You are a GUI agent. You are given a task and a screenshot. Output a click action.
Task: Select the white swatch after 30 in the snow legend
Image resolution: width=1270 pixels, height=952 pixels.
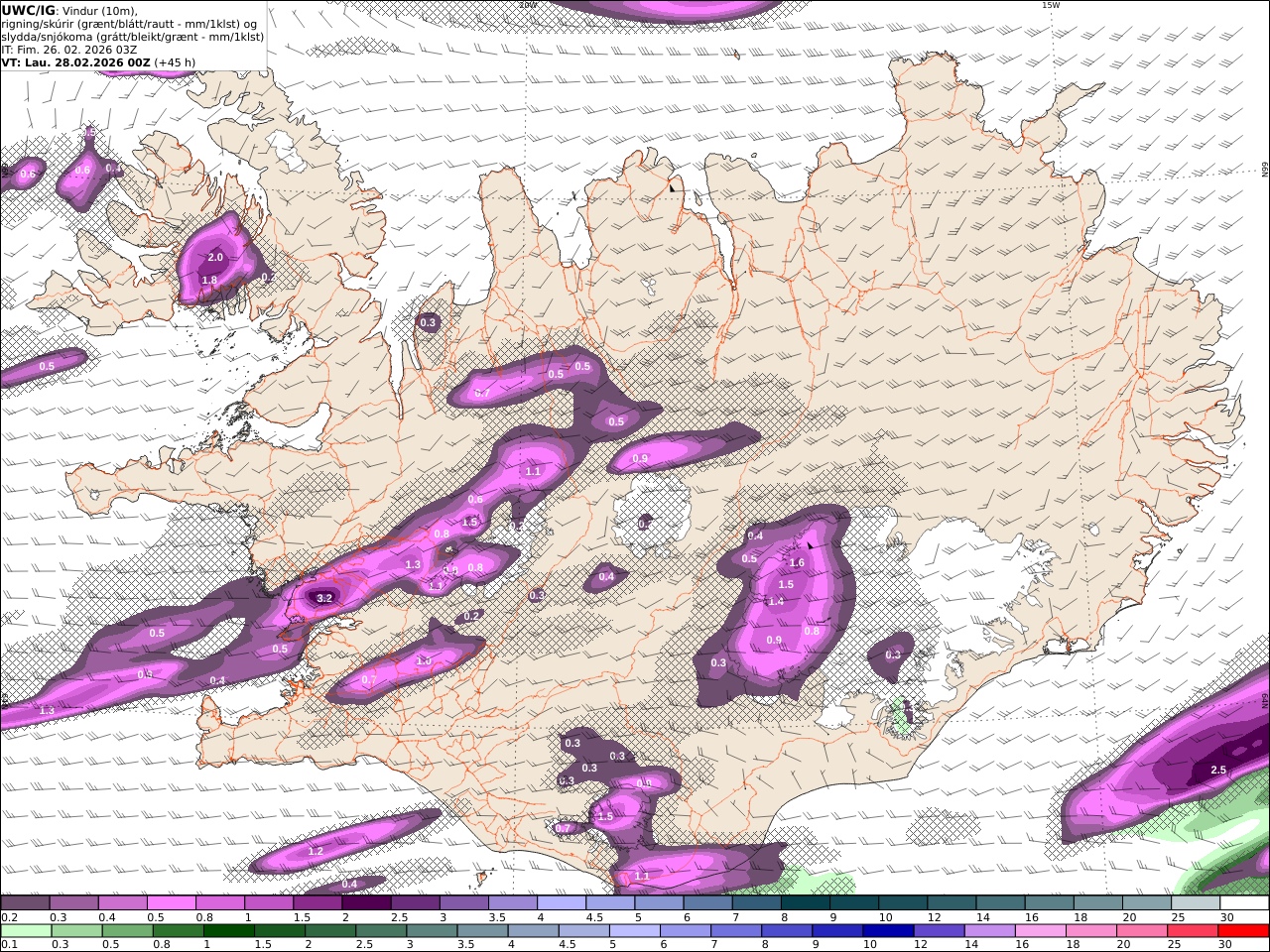tap(1244, 903)
